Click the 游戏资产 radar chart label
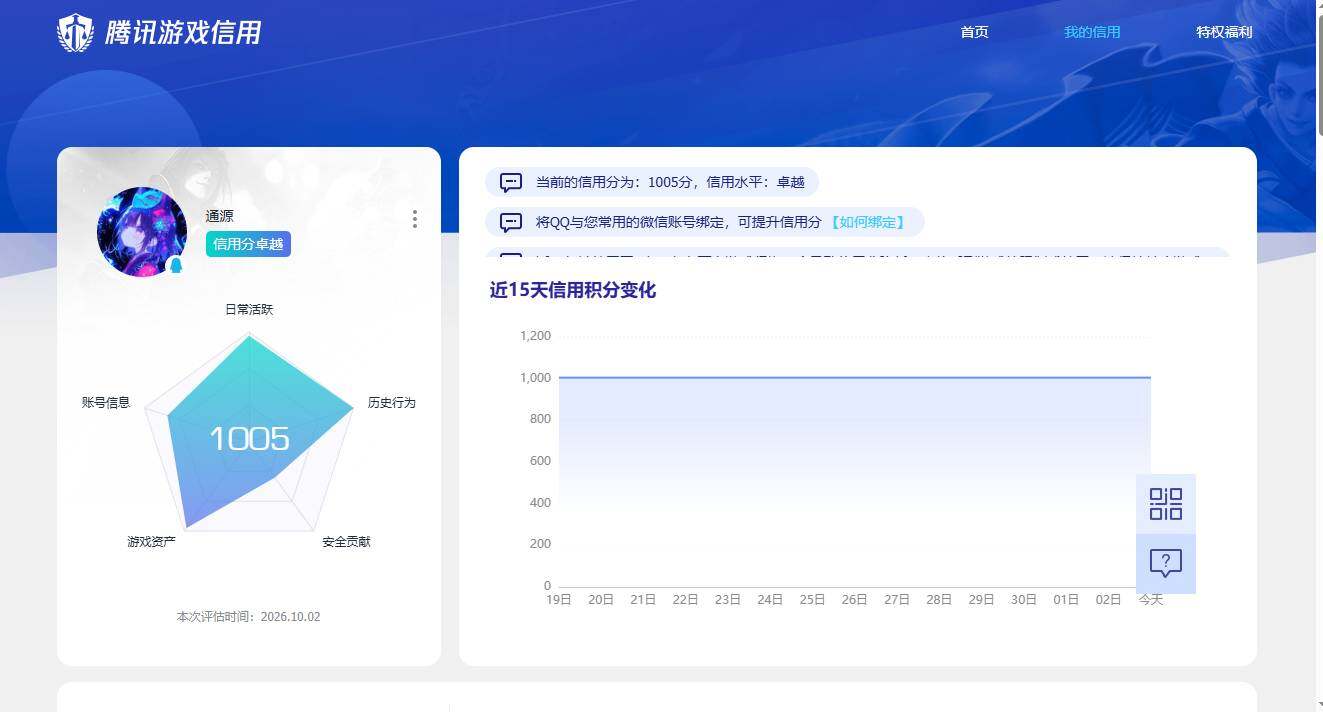The image size is (1323, 712). point(151,542)
